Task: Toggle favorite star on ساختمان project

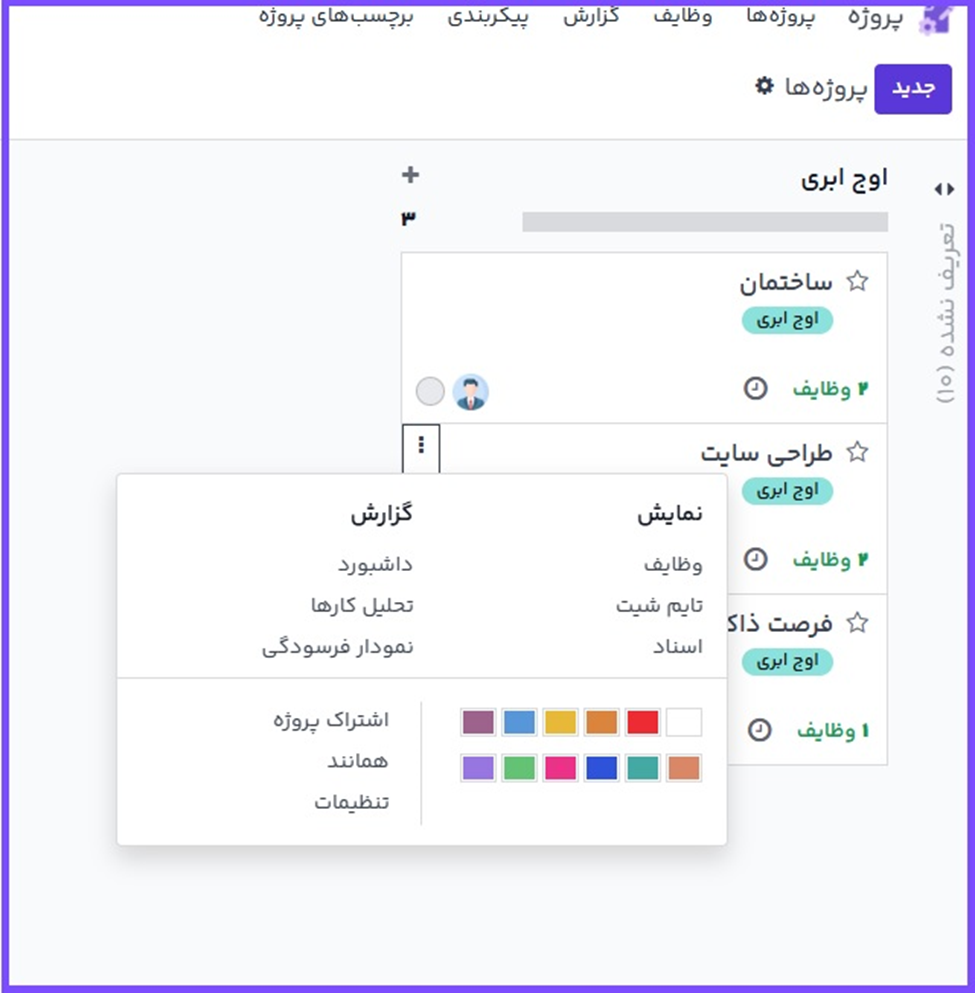Action: [857, 282]
